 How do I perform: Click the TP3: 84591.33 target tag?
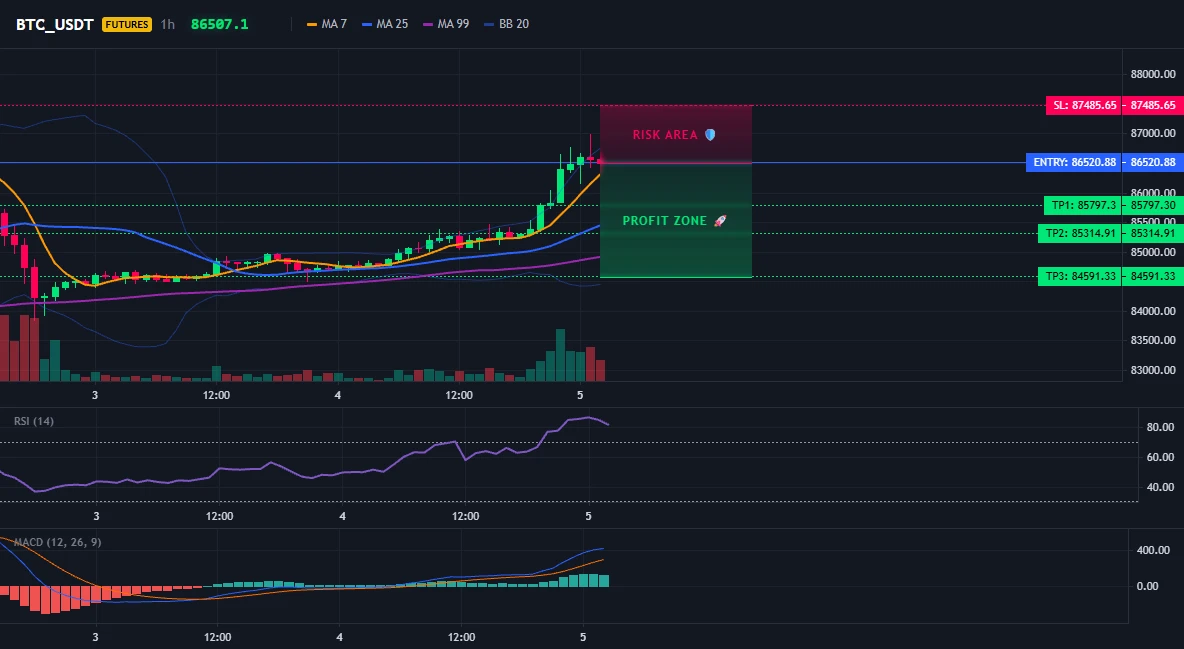[x=1080, y=277]
